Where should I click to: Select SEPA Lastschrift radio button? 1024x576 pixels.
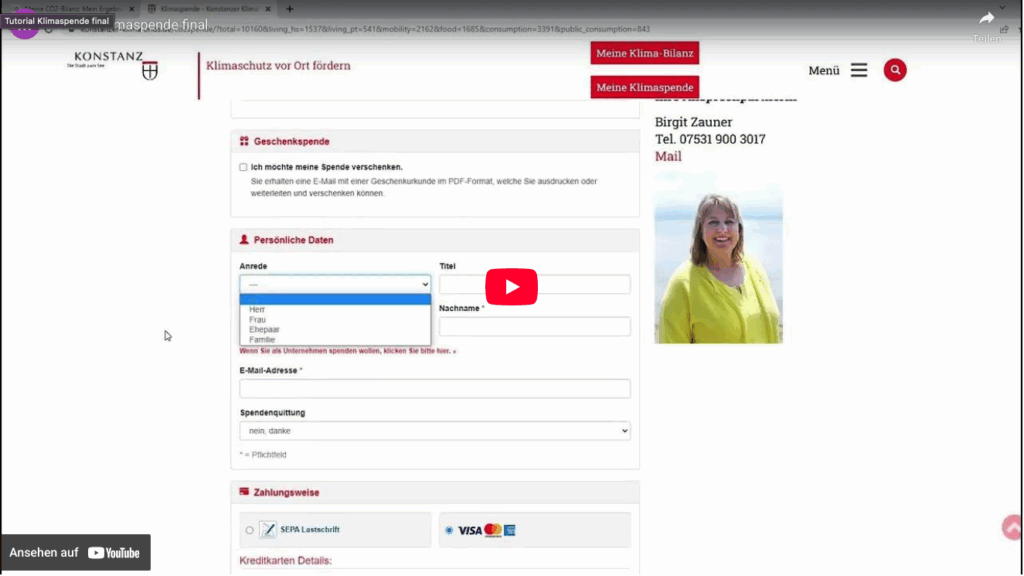click(x=249, y=530)
